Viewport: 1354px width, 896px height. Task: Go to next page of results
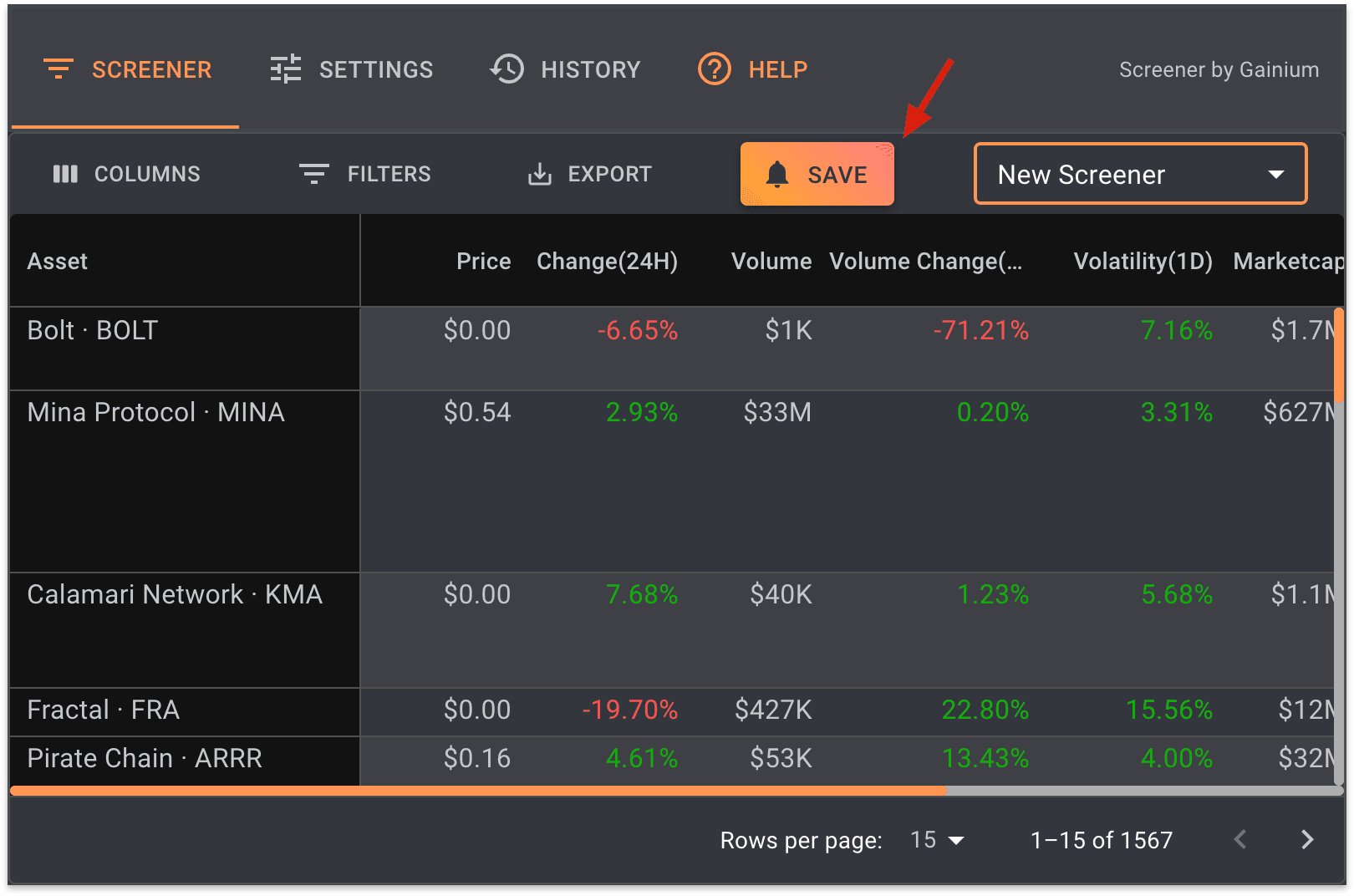1307,839
